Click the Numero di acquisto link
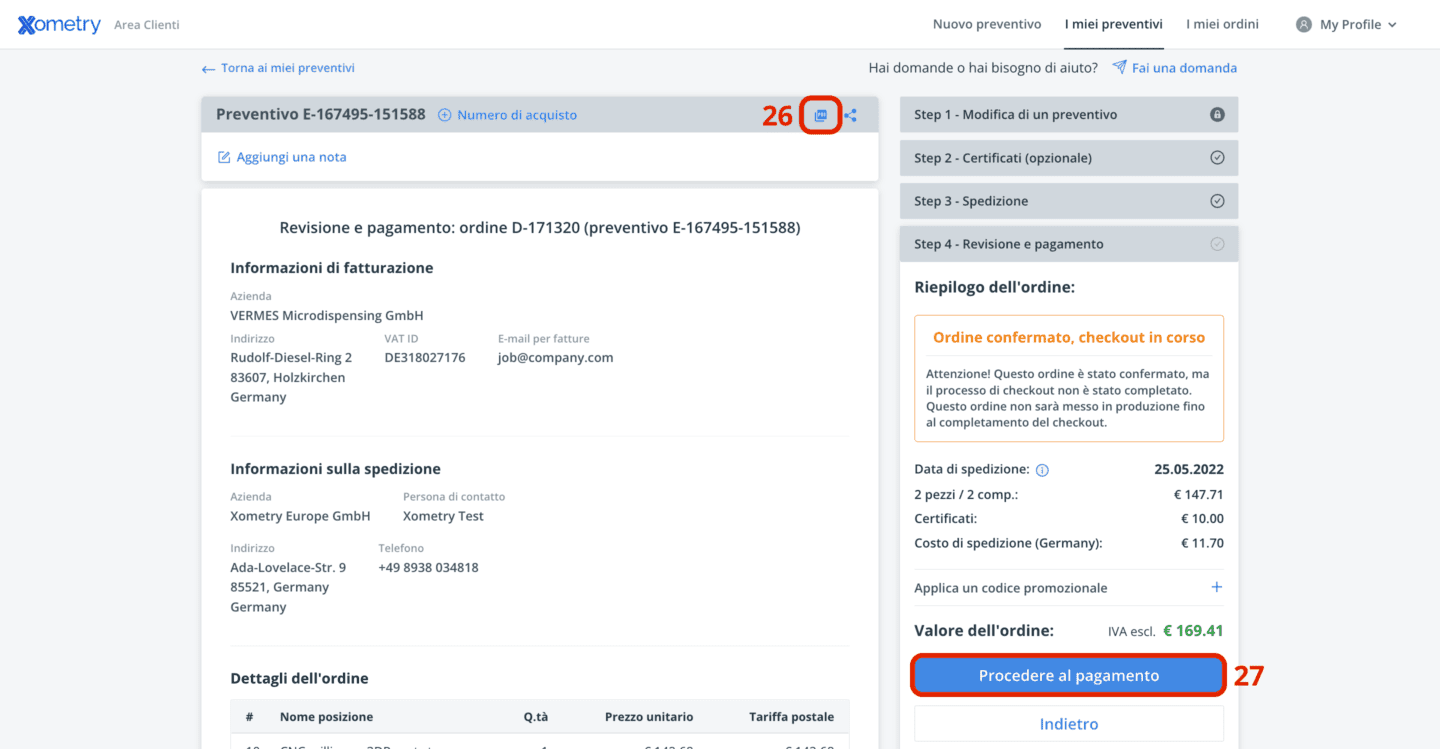The image size is (1440, 749). click(517, 115)
